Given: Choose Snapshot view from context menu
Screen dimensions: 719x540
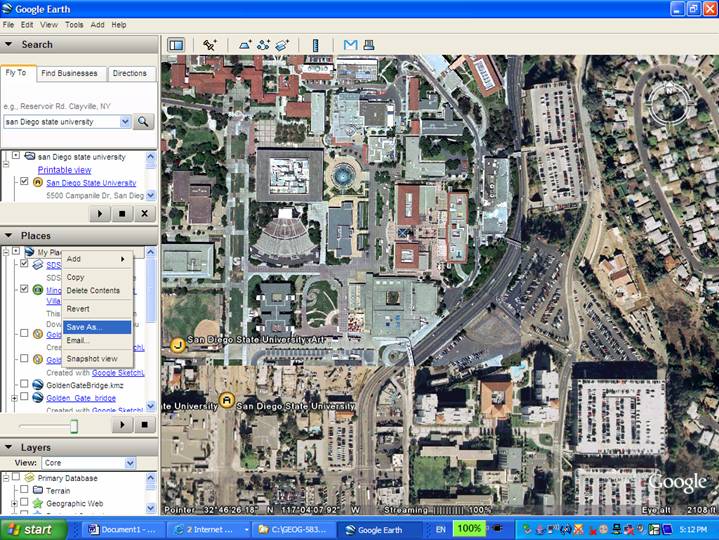Looking at the screenshot, I should coord(97,358).
